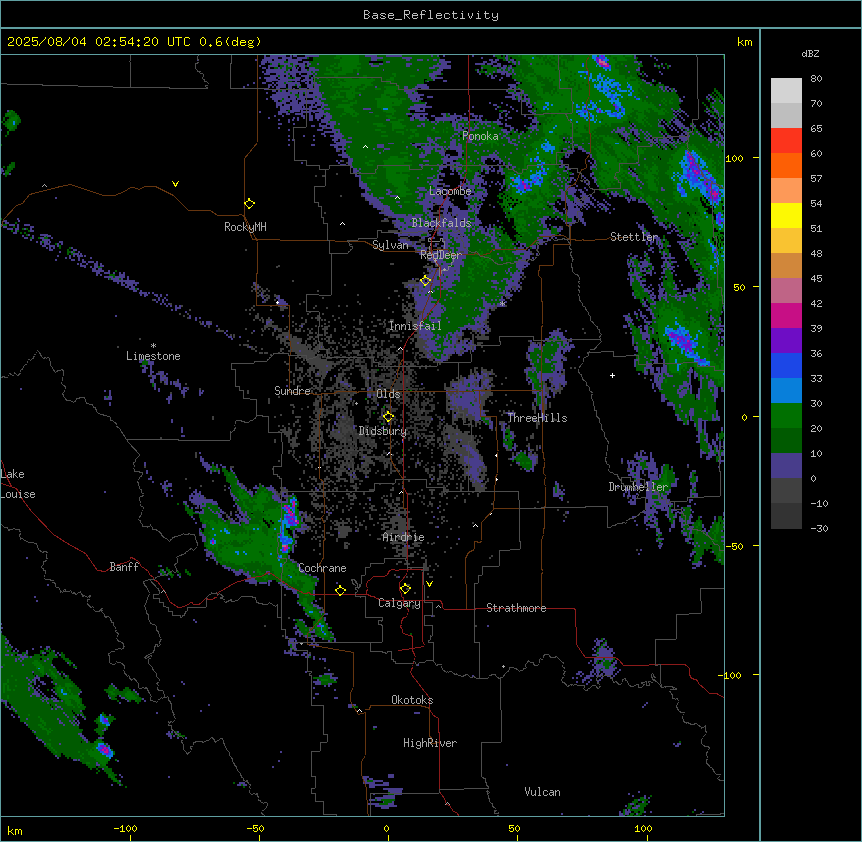862x842 pixels.
Task: Click the Sylvan label
Action: 390,245
